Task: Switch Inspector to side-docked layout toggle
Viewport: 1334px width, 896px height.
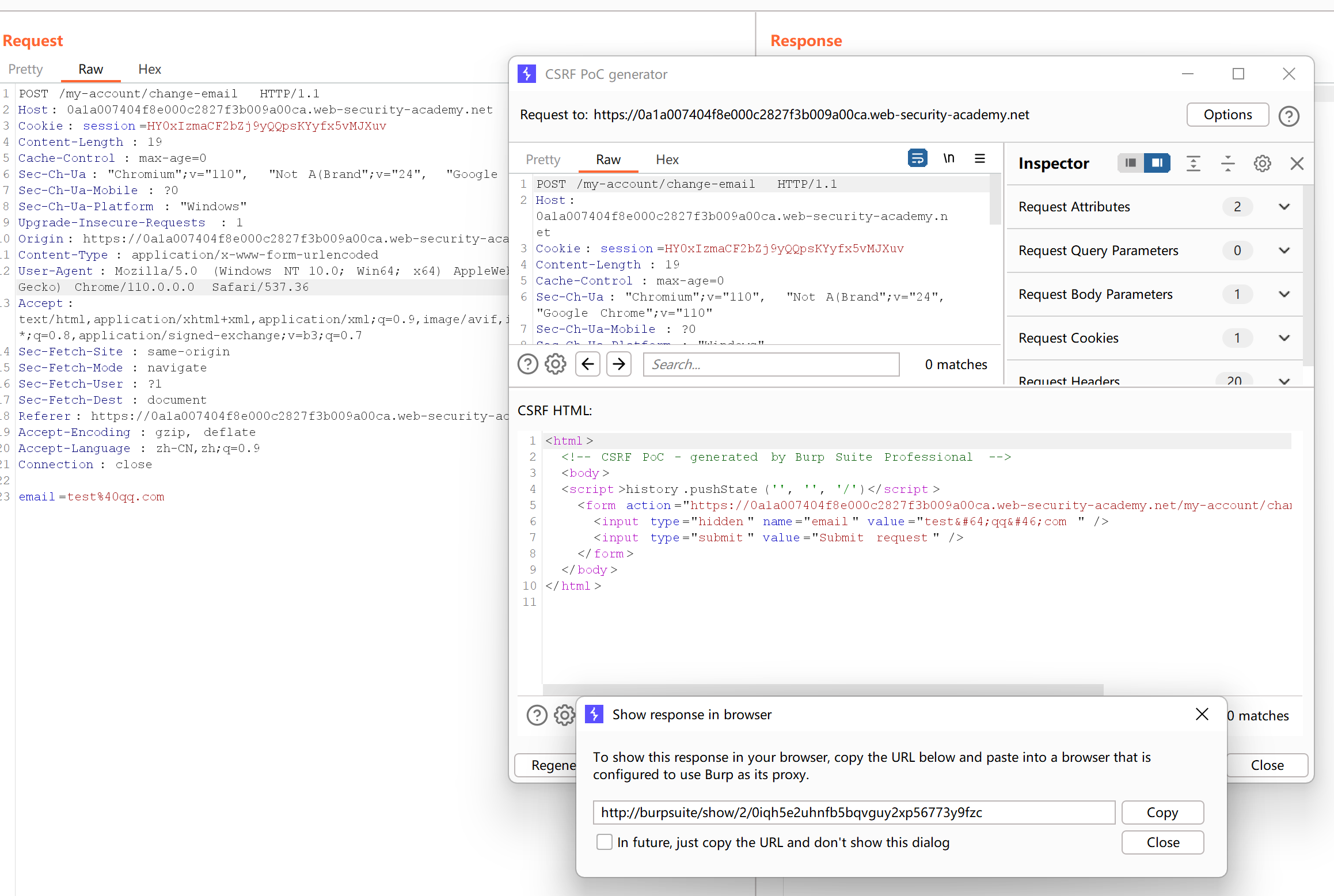Action: pyautogui.click(x=1157, y=163)
